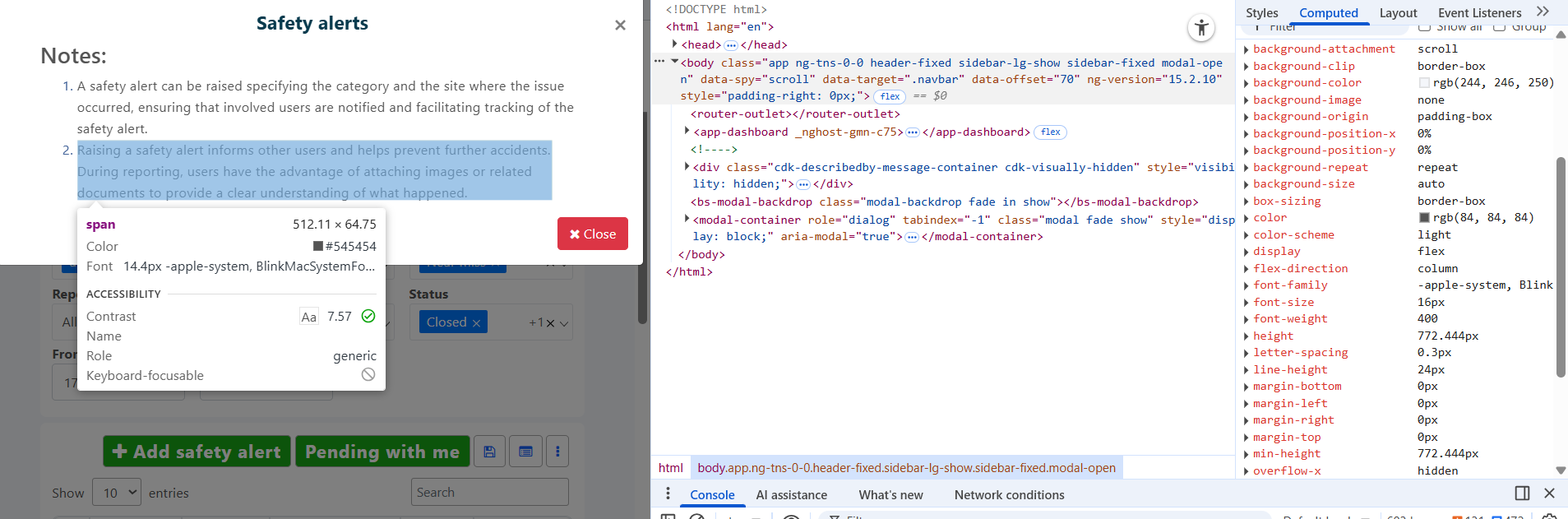Viewport: 1568px width, 519px height.
Task: Open the entries count dropdown showing 10
Action: pos(117,493)
